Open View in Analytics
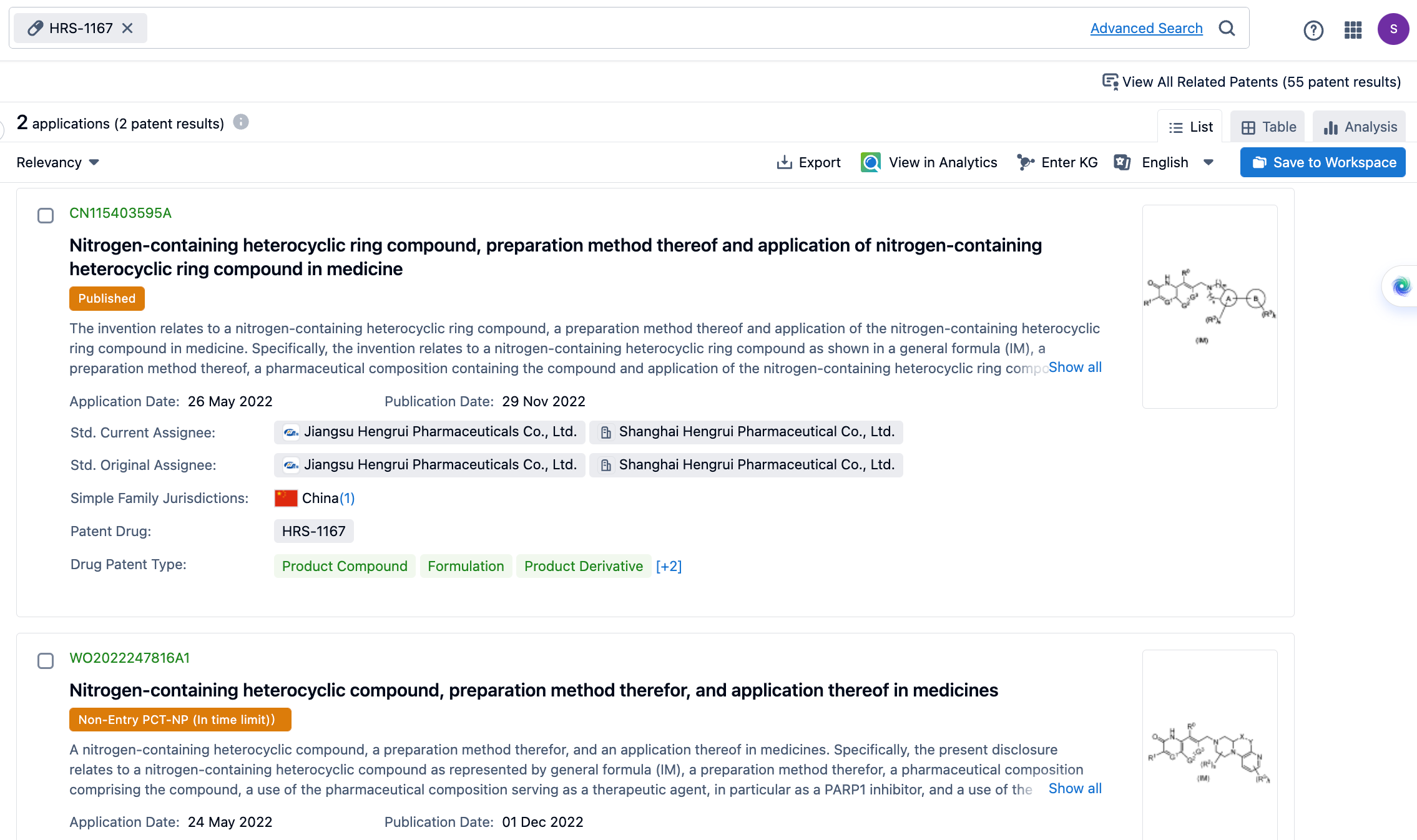The height and width of the screenshot is (840, 1417). coord(929,162)
